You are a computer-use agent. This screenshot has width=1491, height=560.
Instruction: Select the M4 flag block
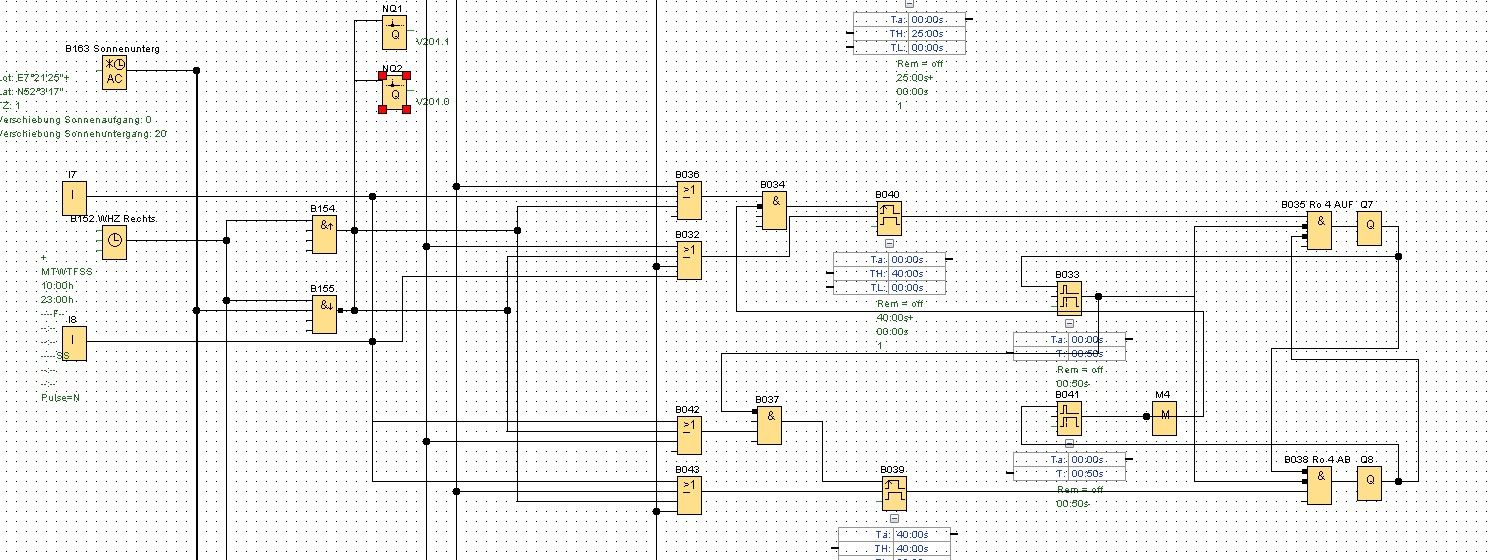click(x=1164, y=417)
